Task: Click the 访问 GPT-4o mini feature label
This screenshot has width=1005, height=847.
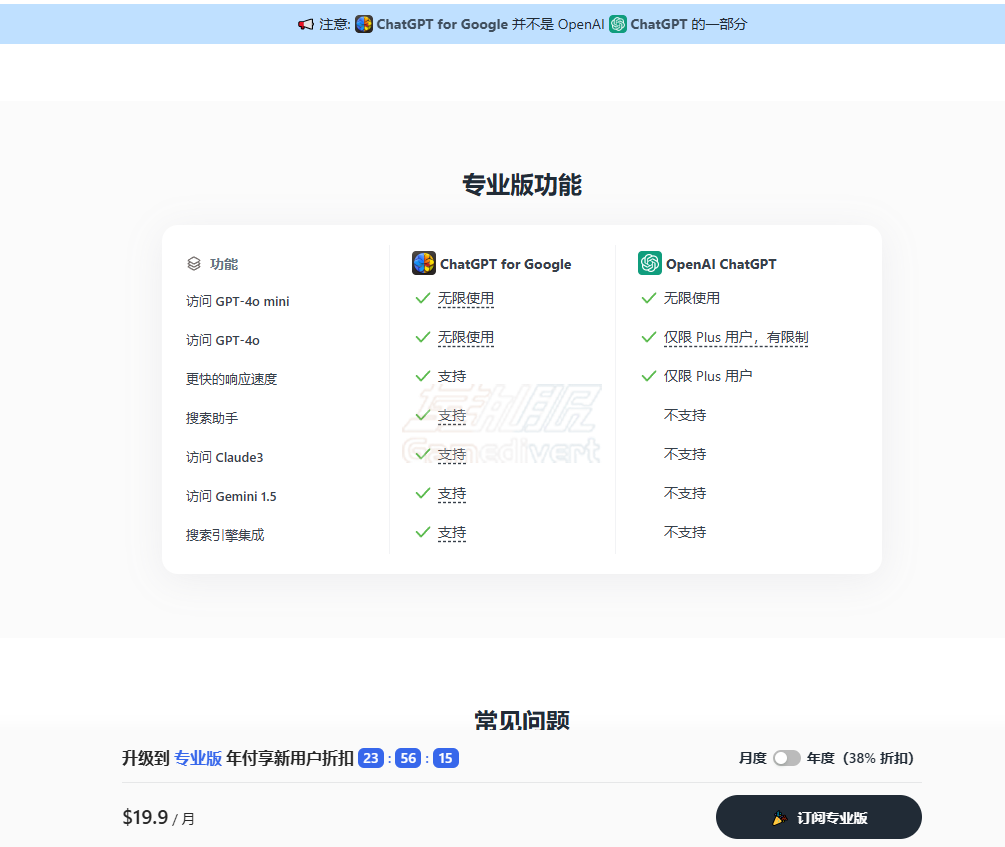Action: click(x=238, y=301)
